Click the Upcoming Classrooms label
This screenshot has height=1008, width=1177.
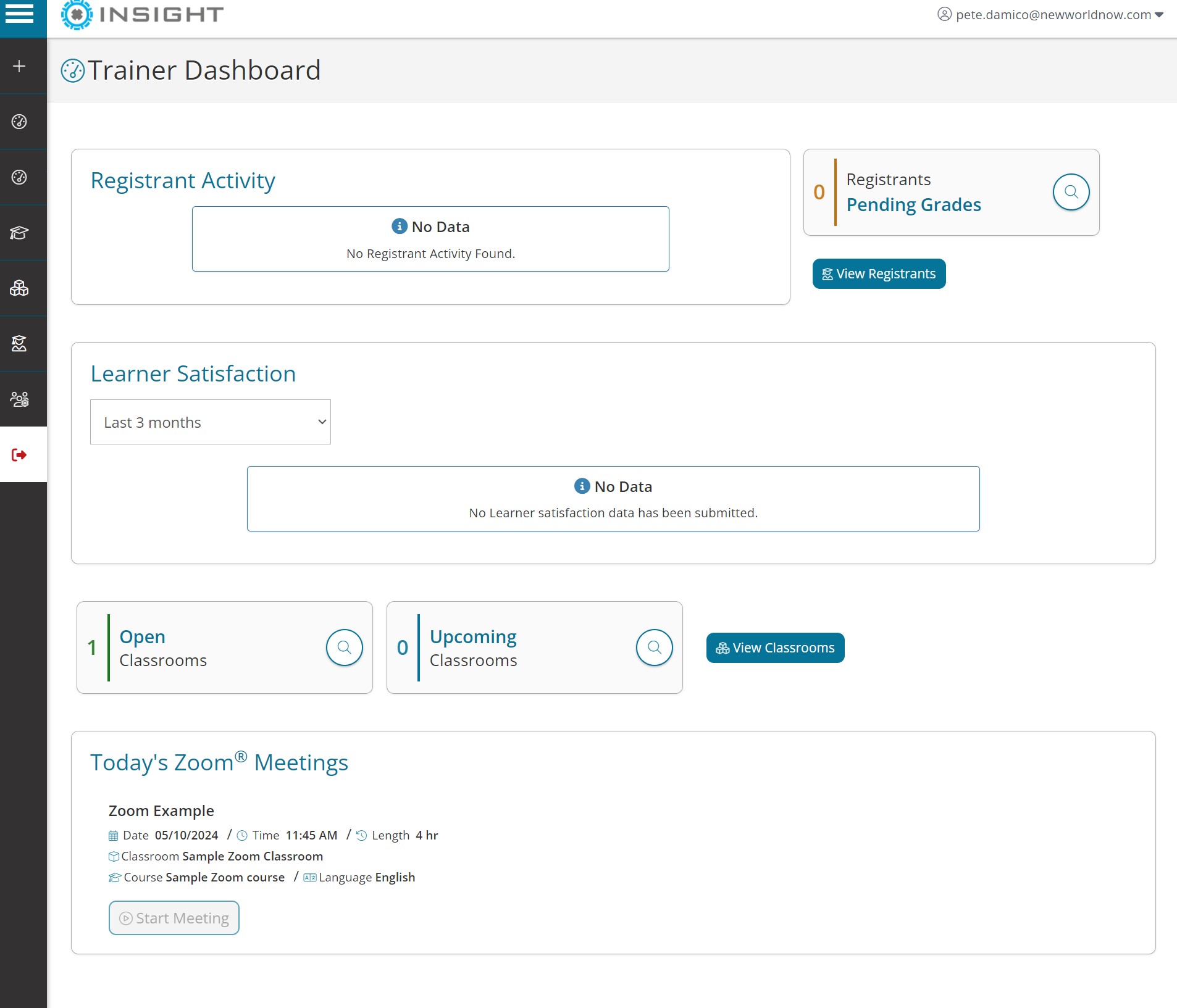coord(473,648)
